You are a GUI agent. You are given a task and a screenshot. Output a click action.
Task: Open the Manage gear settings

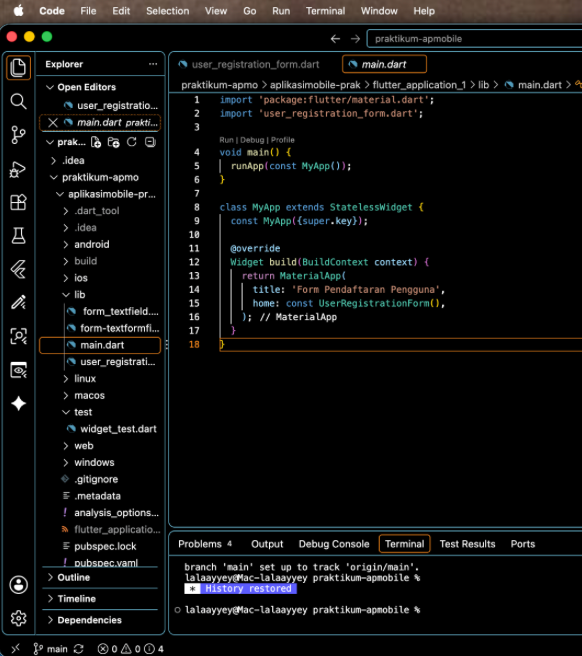[x=18, y=618]
